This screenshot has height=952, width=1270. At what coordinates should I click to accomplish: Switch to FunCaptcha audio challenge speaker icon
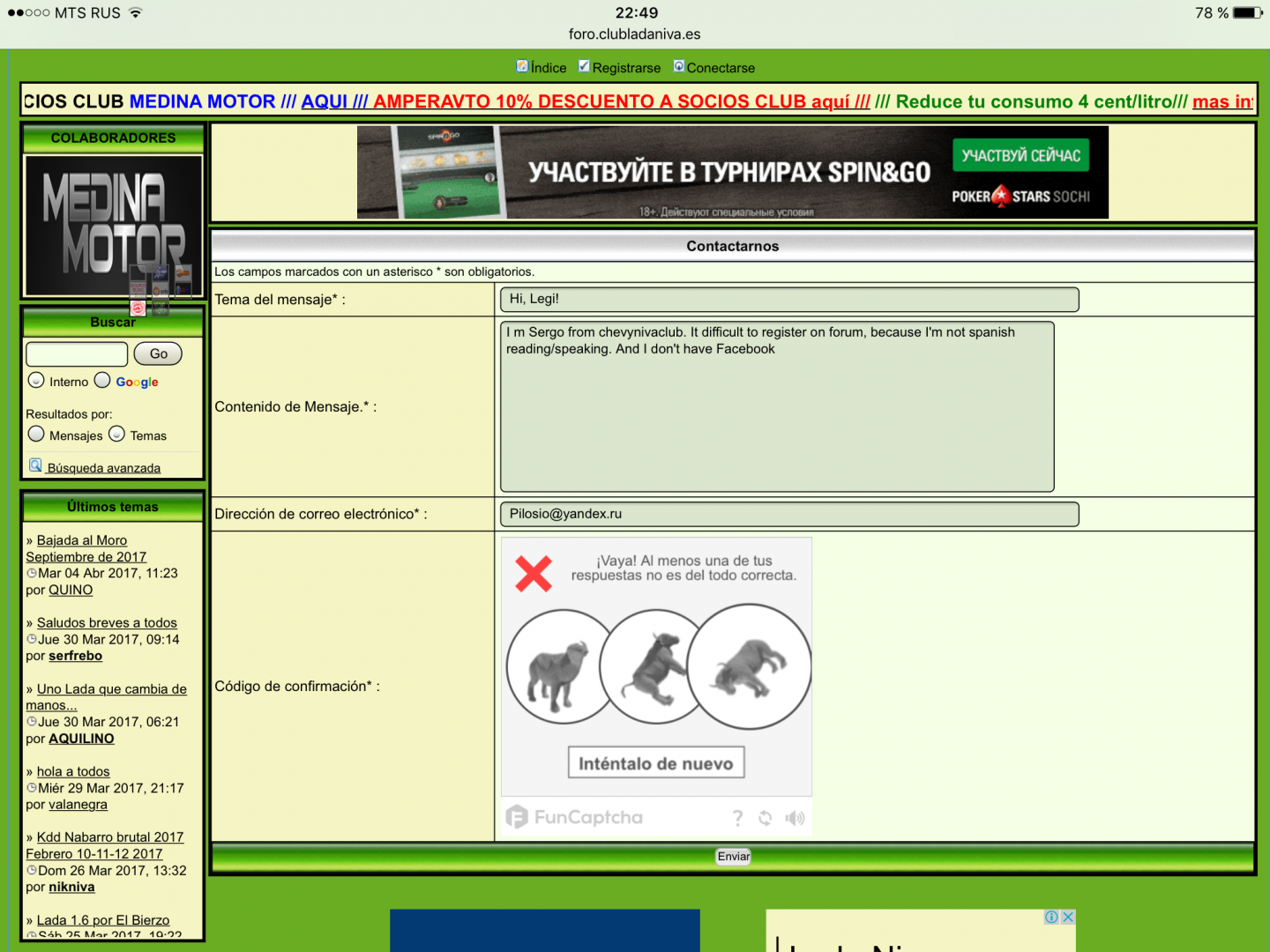tap(795, 818)
